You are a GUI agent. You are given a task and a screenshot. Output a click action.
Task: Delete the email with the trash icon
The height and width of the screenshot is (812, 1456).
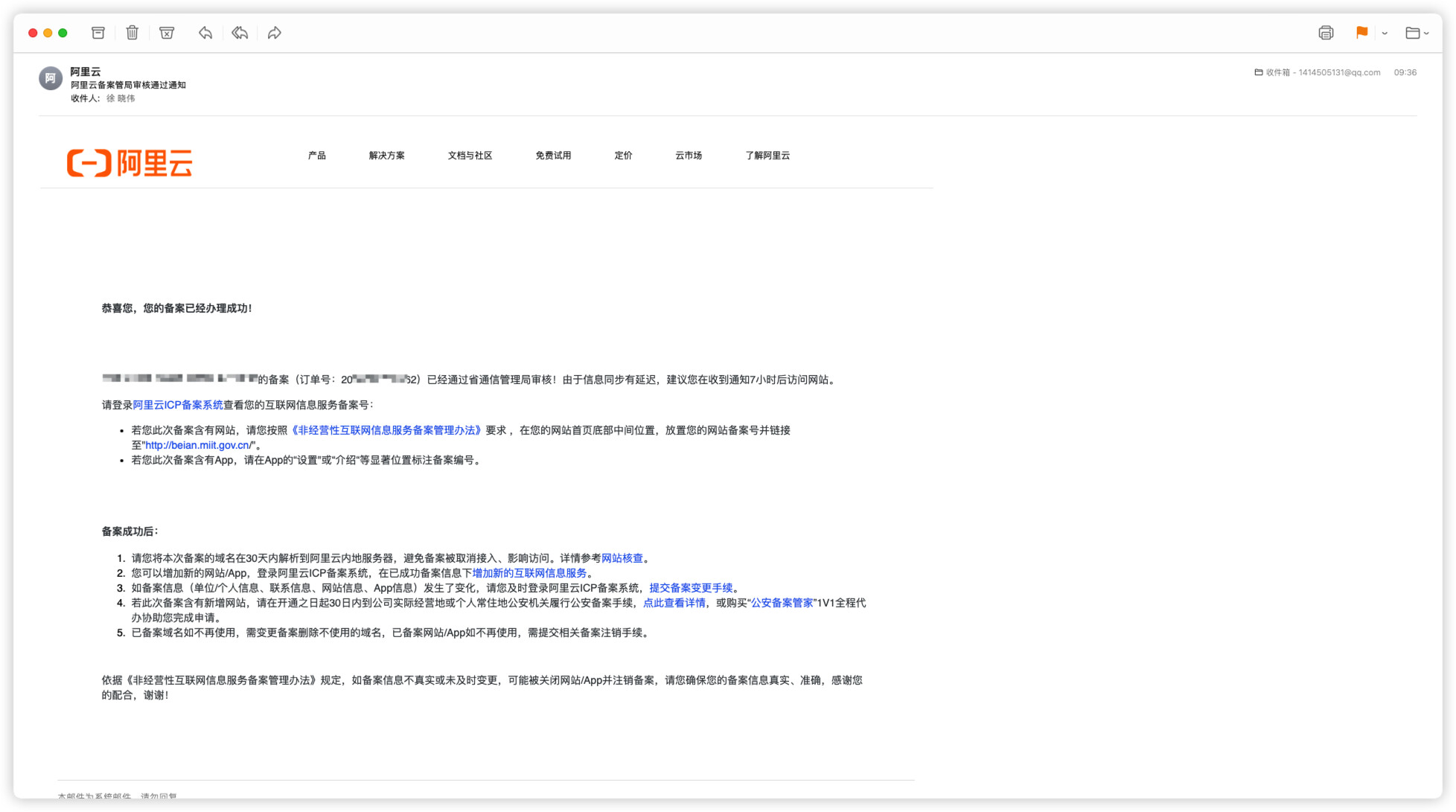(x=132, y=33)
